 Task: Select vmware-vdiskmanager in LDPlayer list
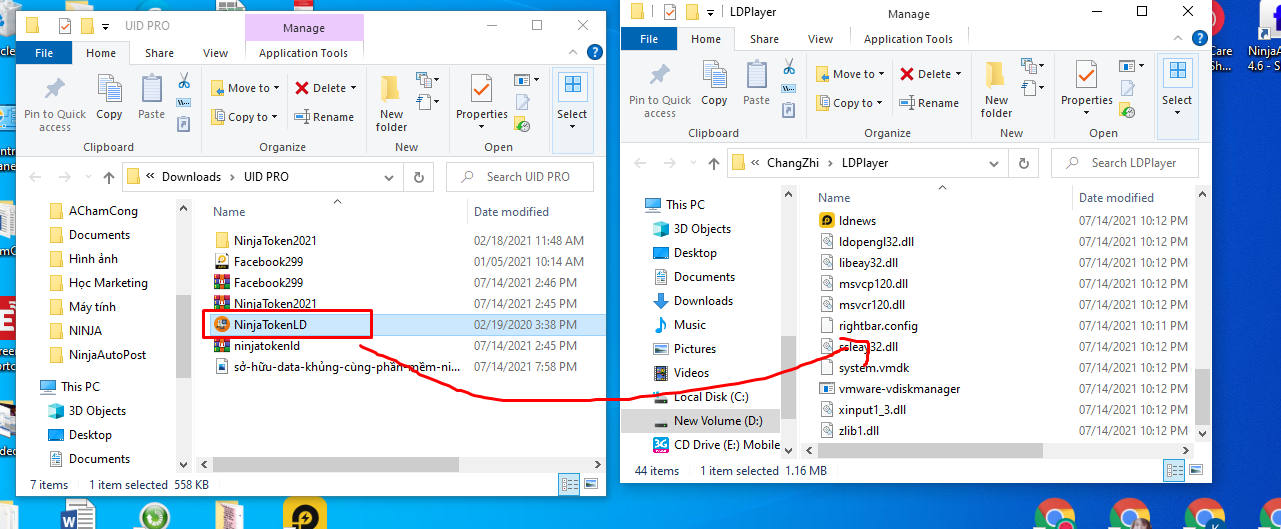tap(899, 389)
